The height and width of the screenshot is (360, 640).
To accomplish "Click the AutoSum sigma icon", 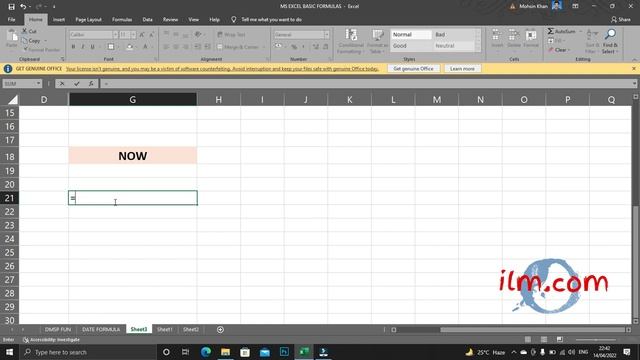I will (x=551, y=31).
